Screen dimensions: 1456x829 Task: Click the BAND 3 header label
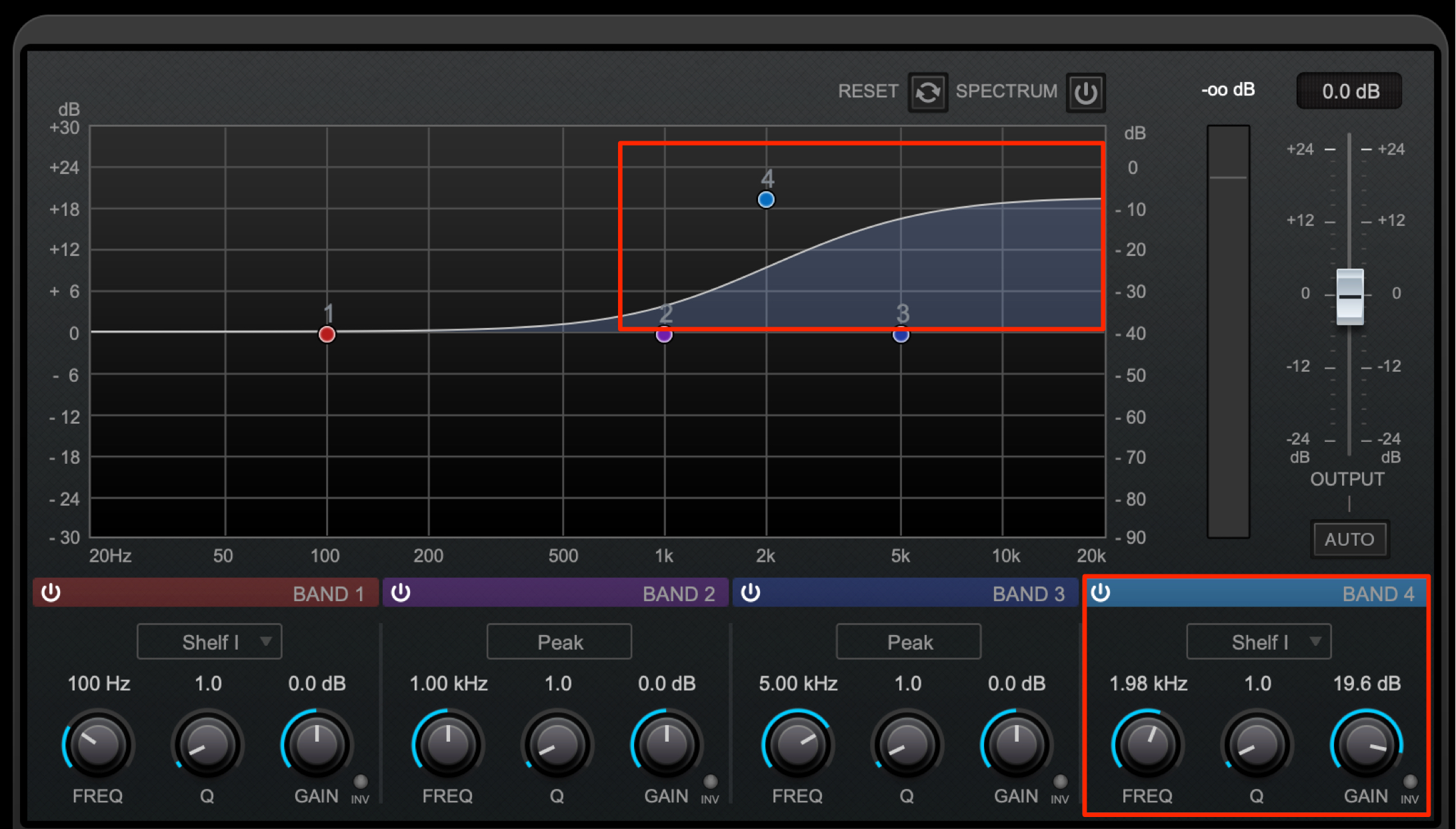click(x=1029, y=594)
